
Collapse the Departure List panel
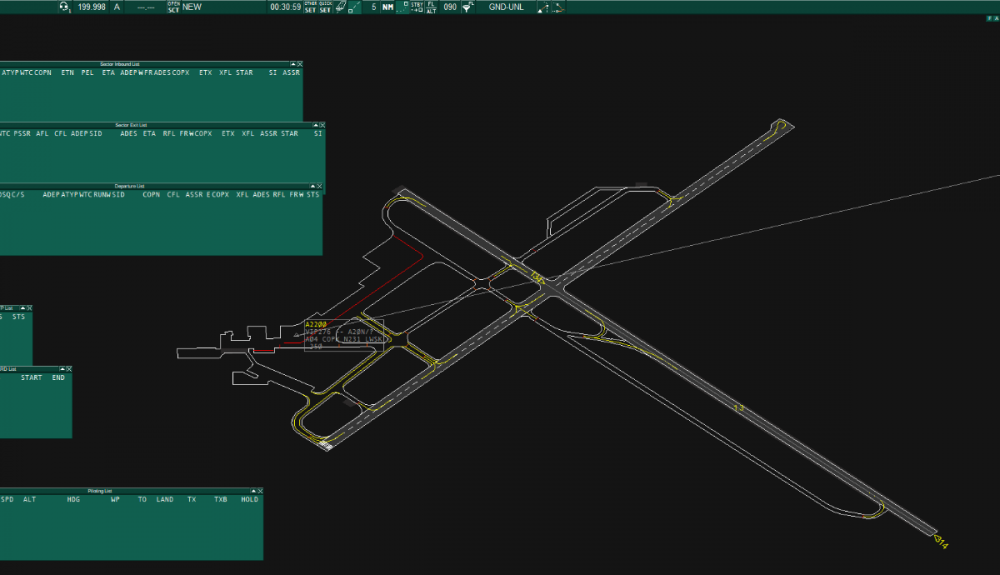click(310, 186)
